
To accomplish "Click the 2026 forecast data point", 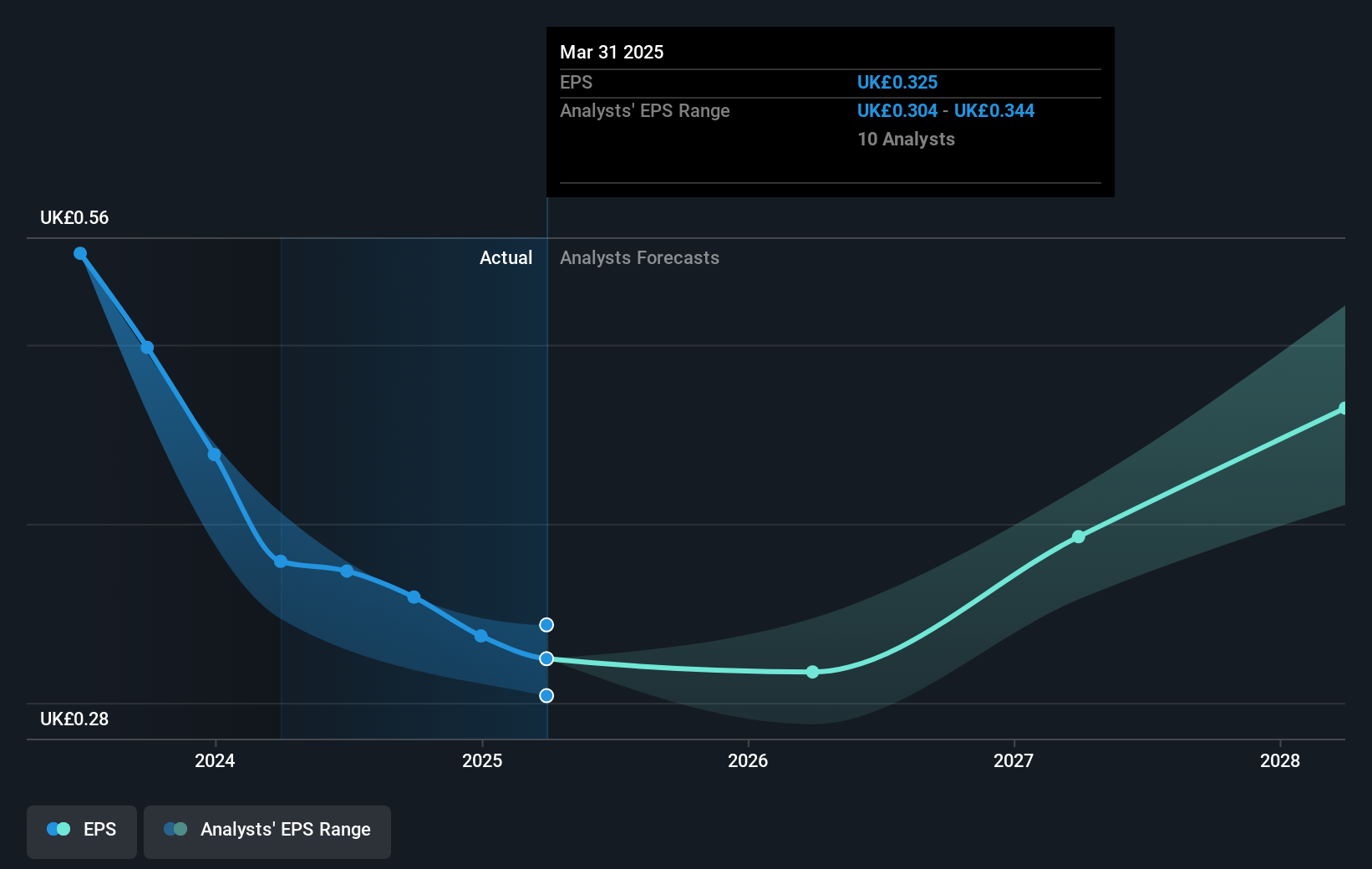I will pos(812,672).
